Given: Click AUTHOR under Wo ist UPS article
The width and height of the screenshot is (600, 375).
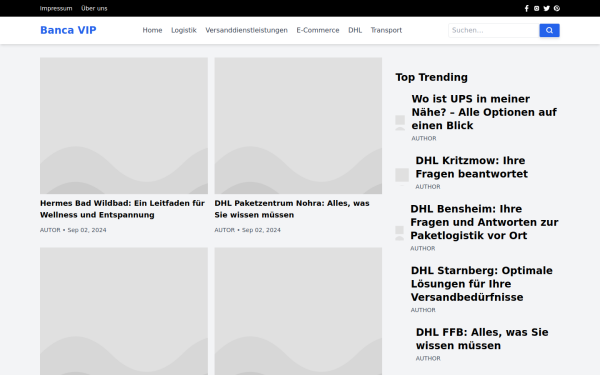Looking at the screenshot, I should pos(424,139).
